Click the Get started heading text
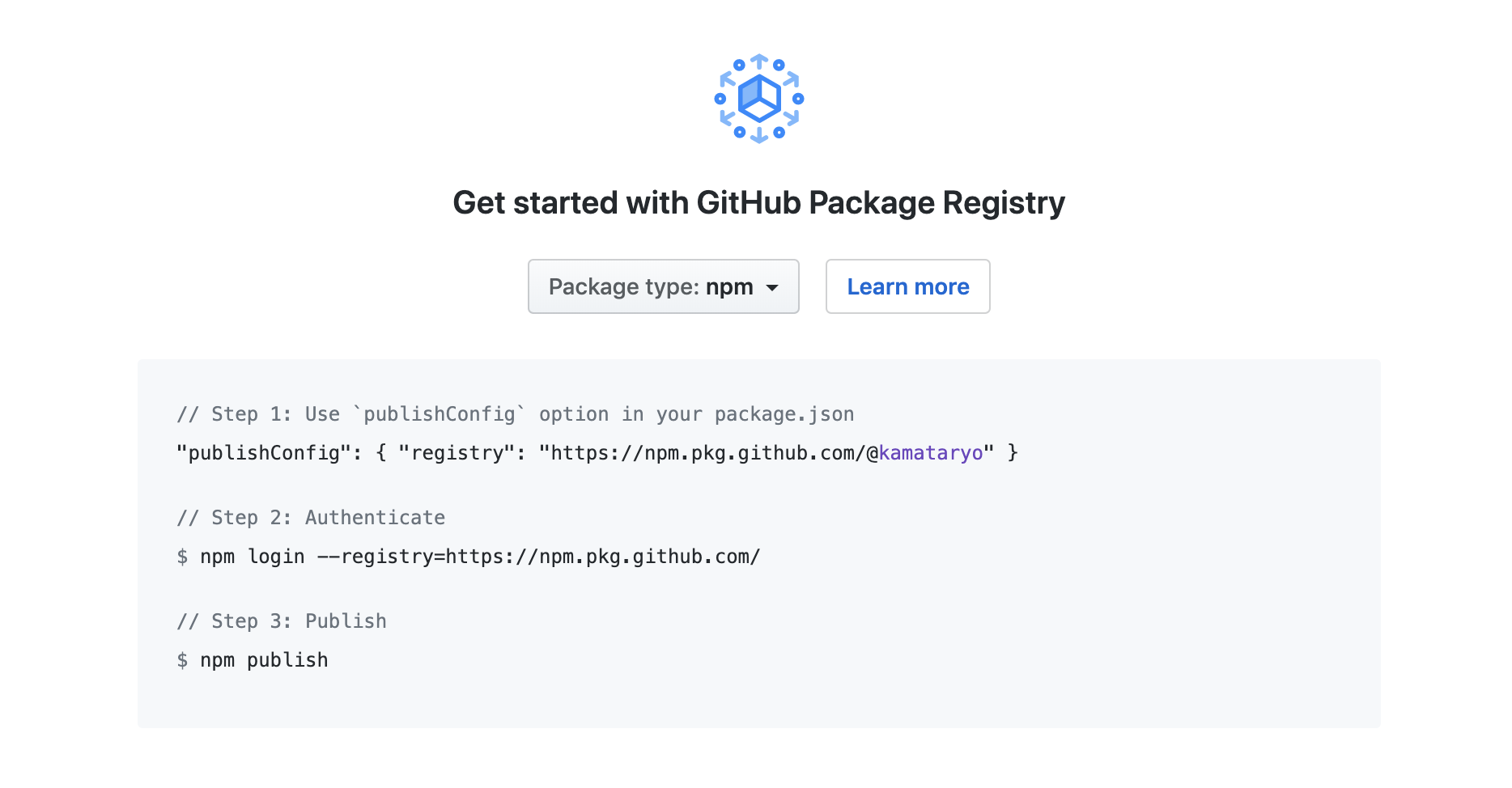1512x788 pixels. tap(758, 203)
